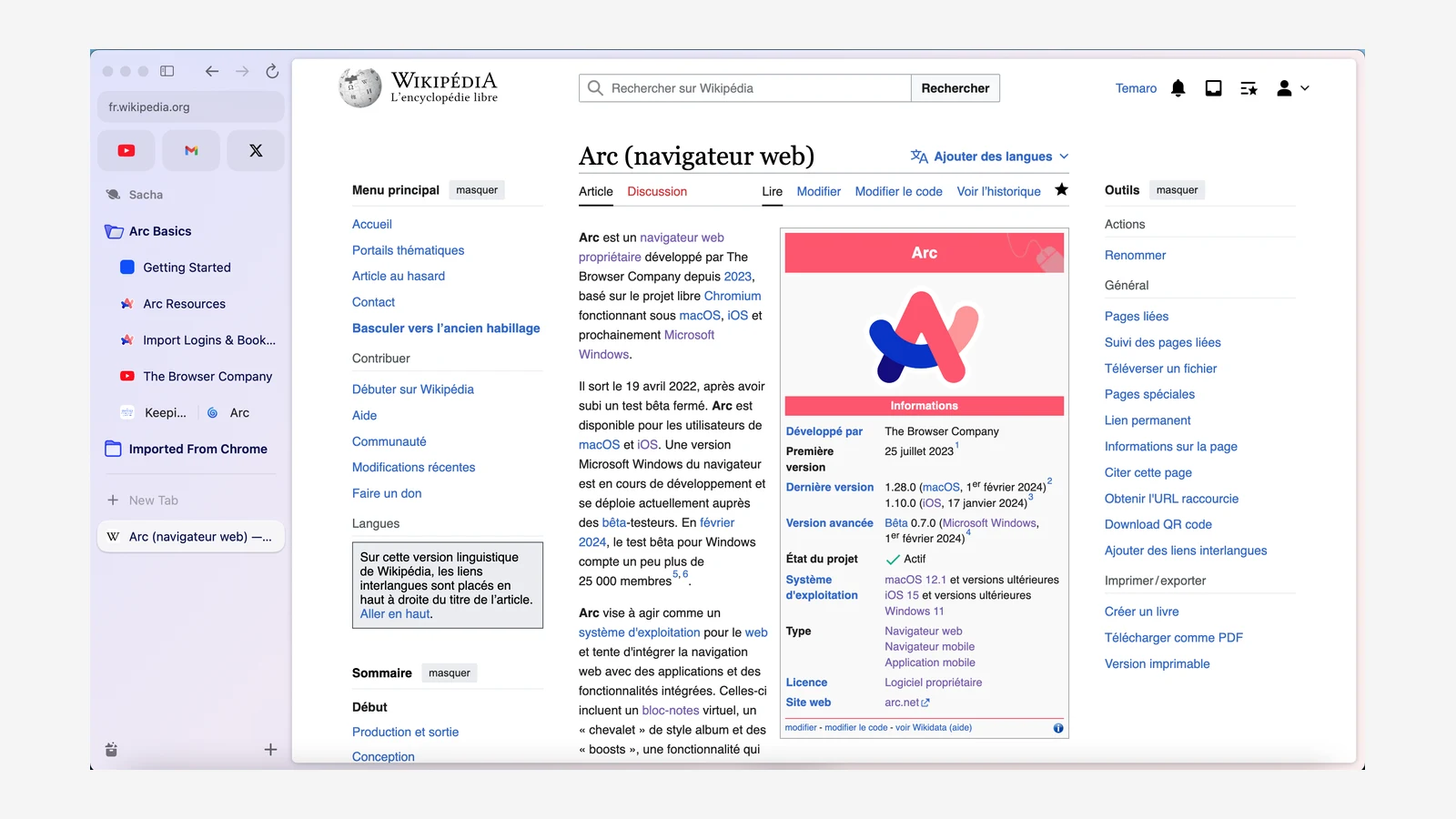Open the pinned YouTube favorite
Viewport: 1456px width, 819px height.
126,151
